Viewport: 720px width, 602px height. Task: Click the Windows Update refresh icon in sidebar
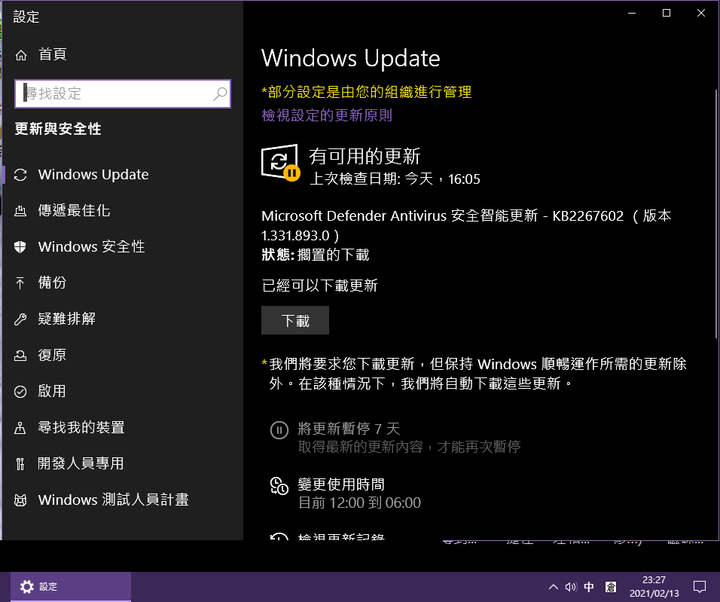pos(20,175)
